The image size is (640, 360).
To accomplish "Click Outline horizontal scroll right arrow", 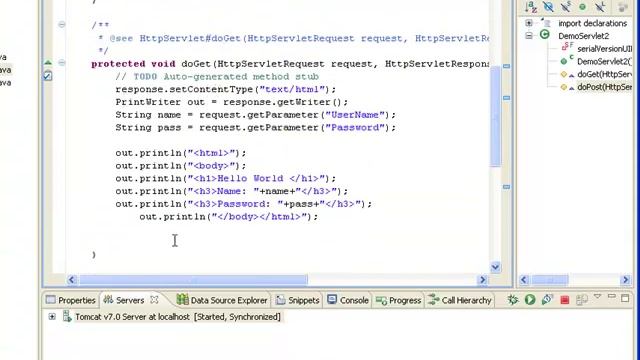I will coord(626,280).
